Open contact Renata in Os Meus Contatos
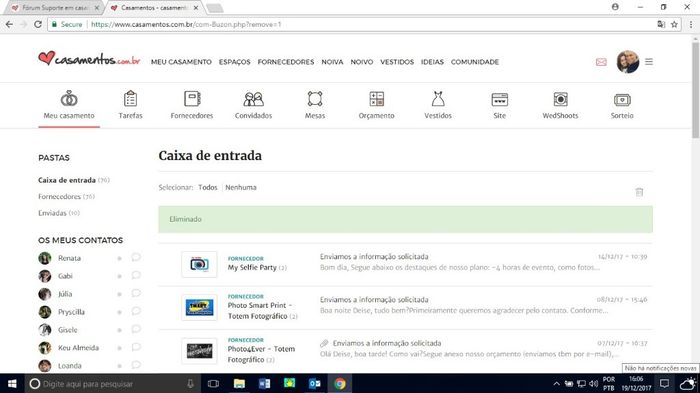Image resolution: width=700 pixels, height=393 pixels. [x=69, y=258]
